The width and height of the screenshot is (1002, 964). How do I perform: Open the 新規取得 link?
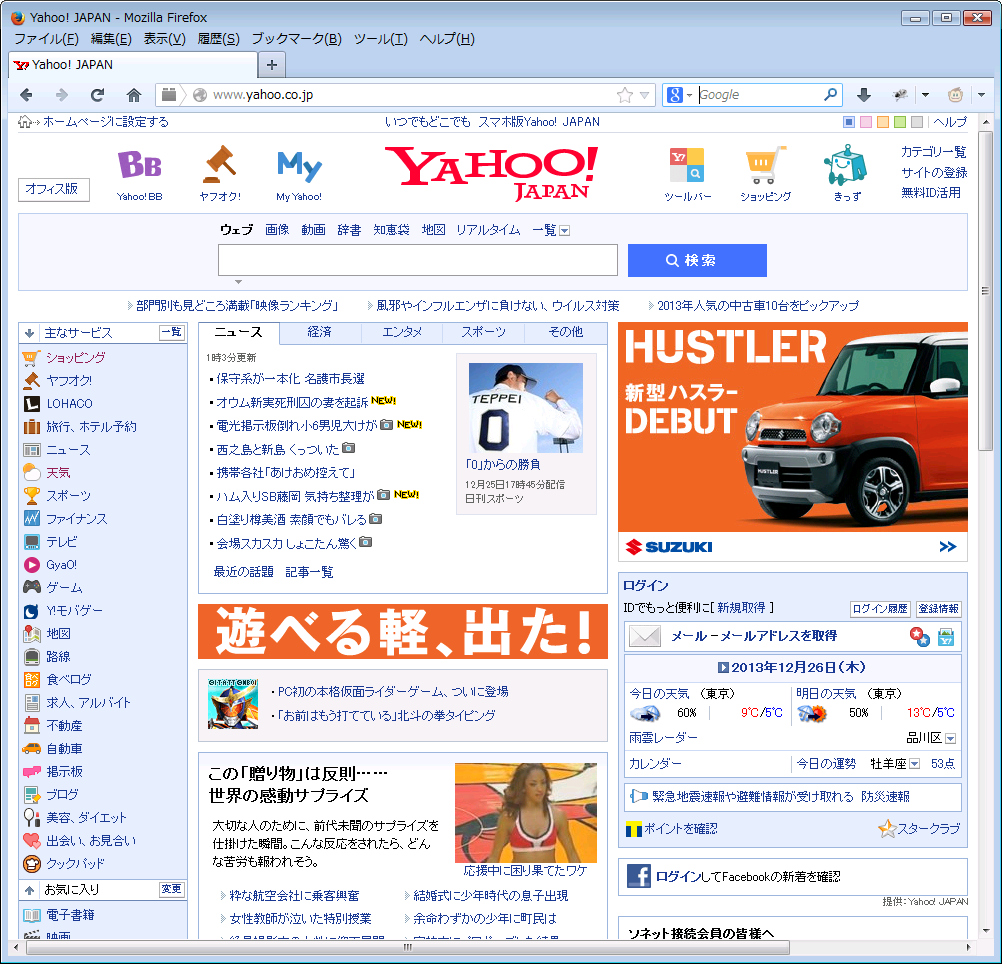coord(741,608)
